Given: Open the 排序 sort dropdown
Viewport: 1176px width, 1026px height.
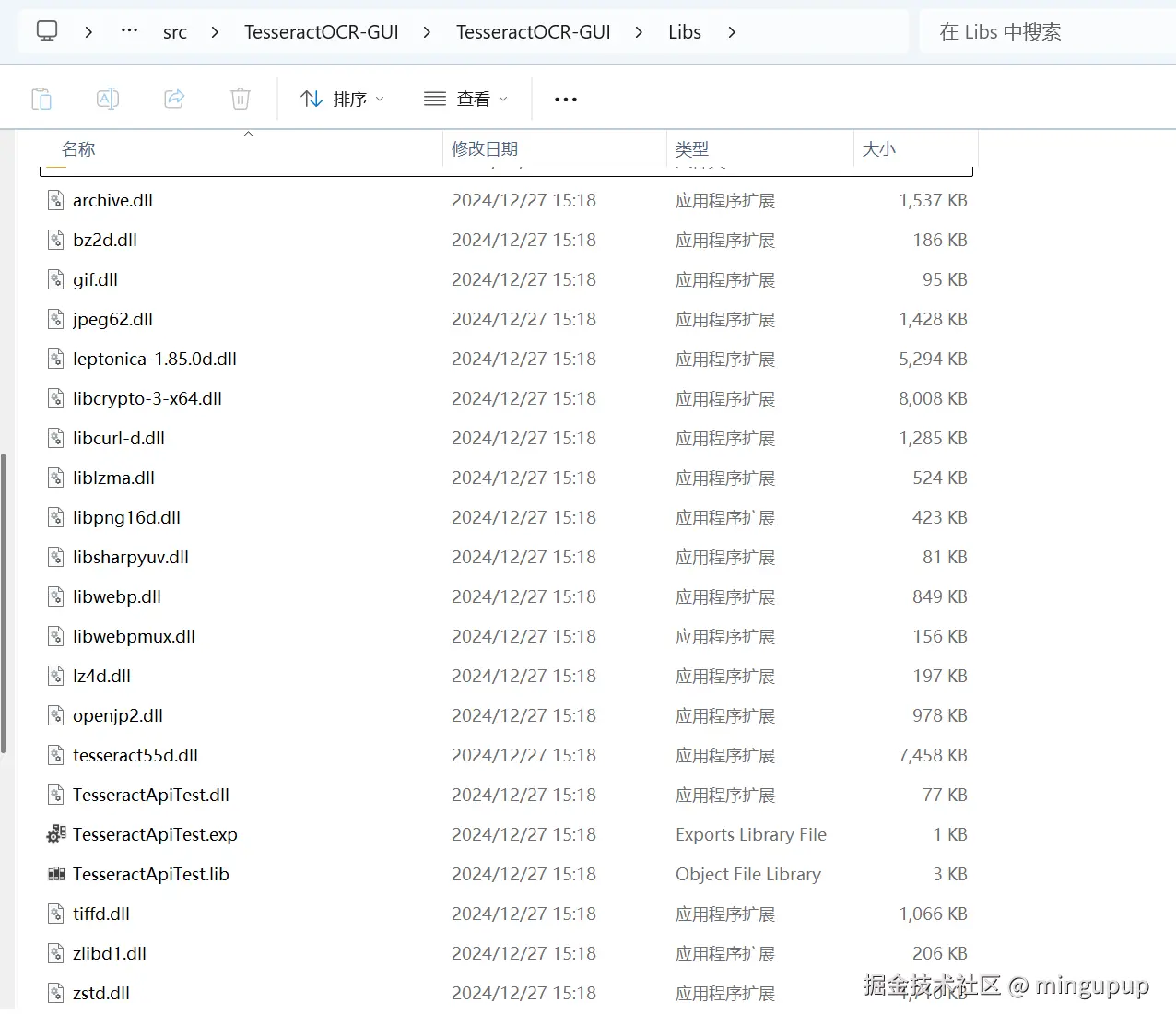Looking at the screenshot, I should point(342,99).
